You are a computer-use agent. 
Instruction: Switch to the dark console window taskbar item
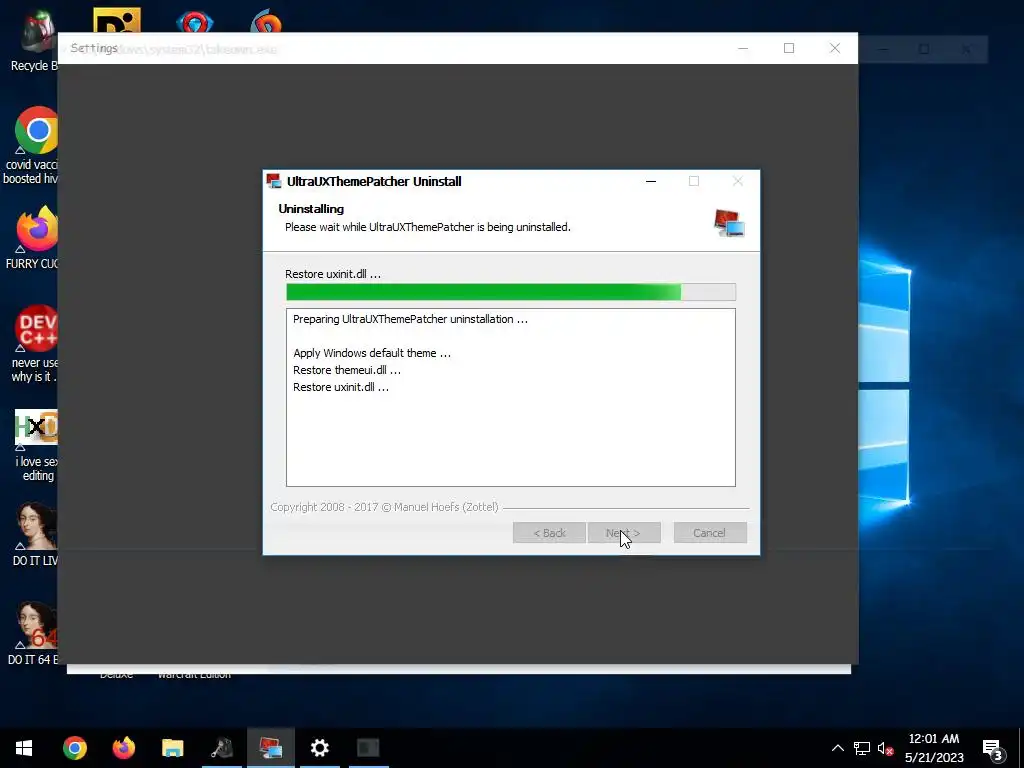[x=368, y=748]
